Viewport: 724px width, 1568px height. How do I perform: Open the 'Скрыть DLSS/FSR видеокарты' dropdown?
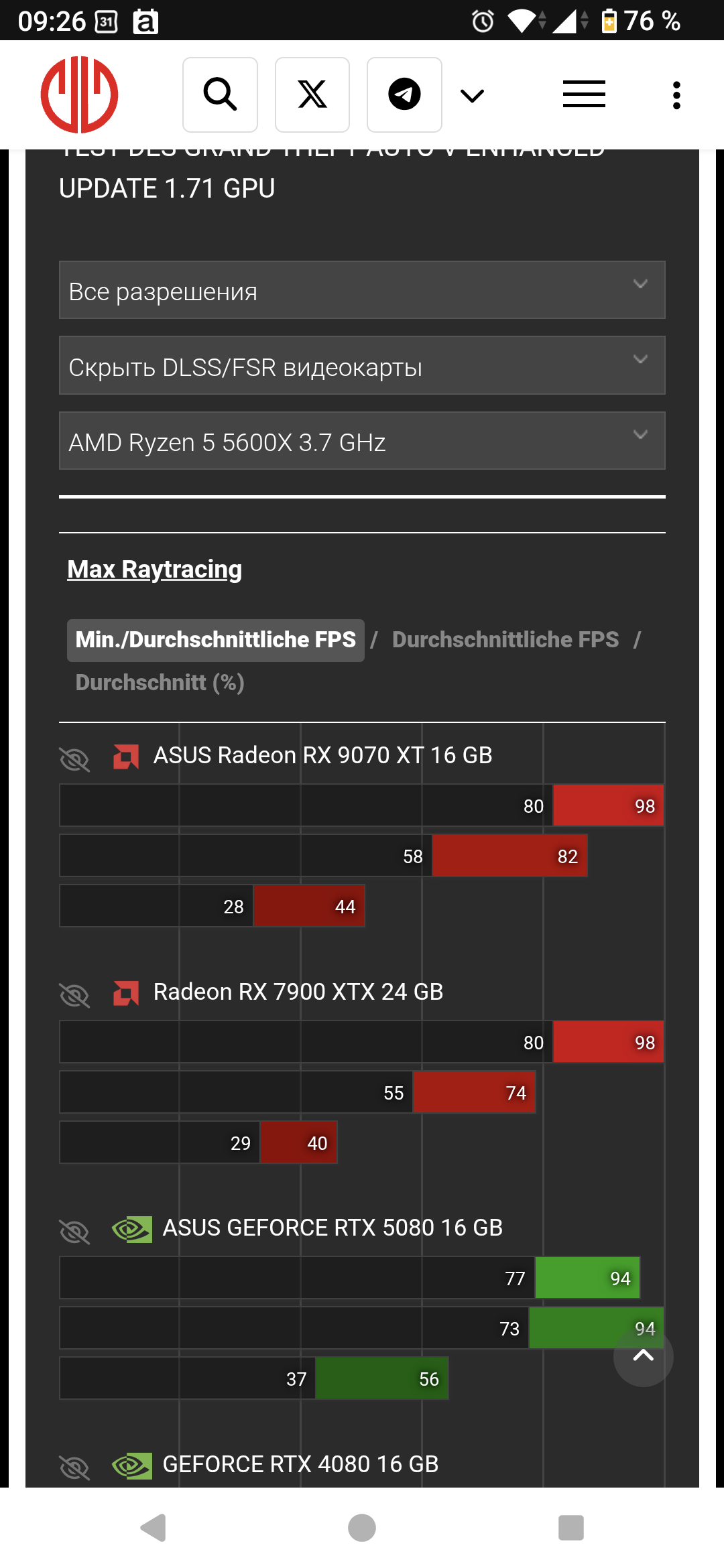point(362,365)
